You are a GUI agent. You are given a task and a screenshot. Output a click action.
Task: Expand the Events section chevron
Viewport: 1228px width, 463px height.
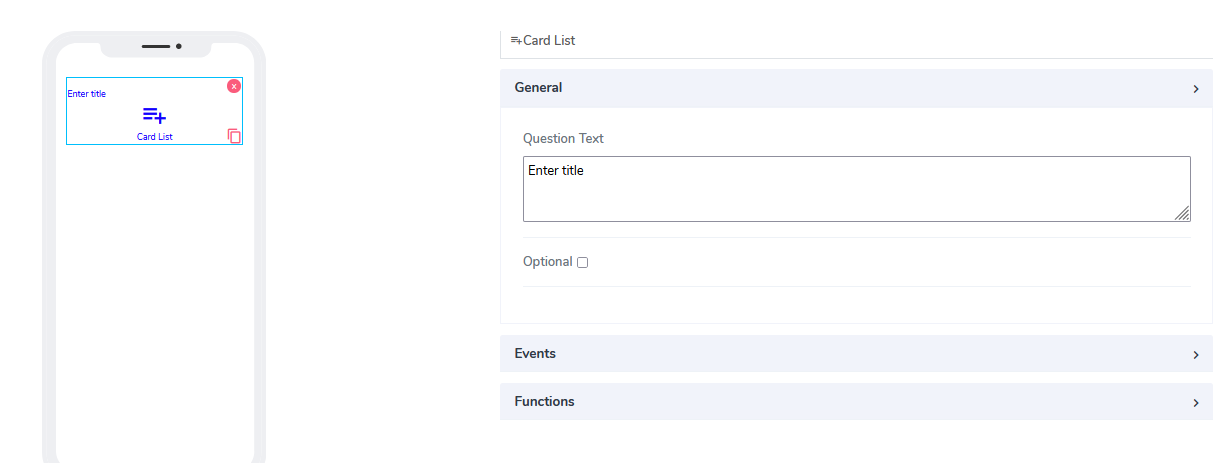tap(1195, 355)
